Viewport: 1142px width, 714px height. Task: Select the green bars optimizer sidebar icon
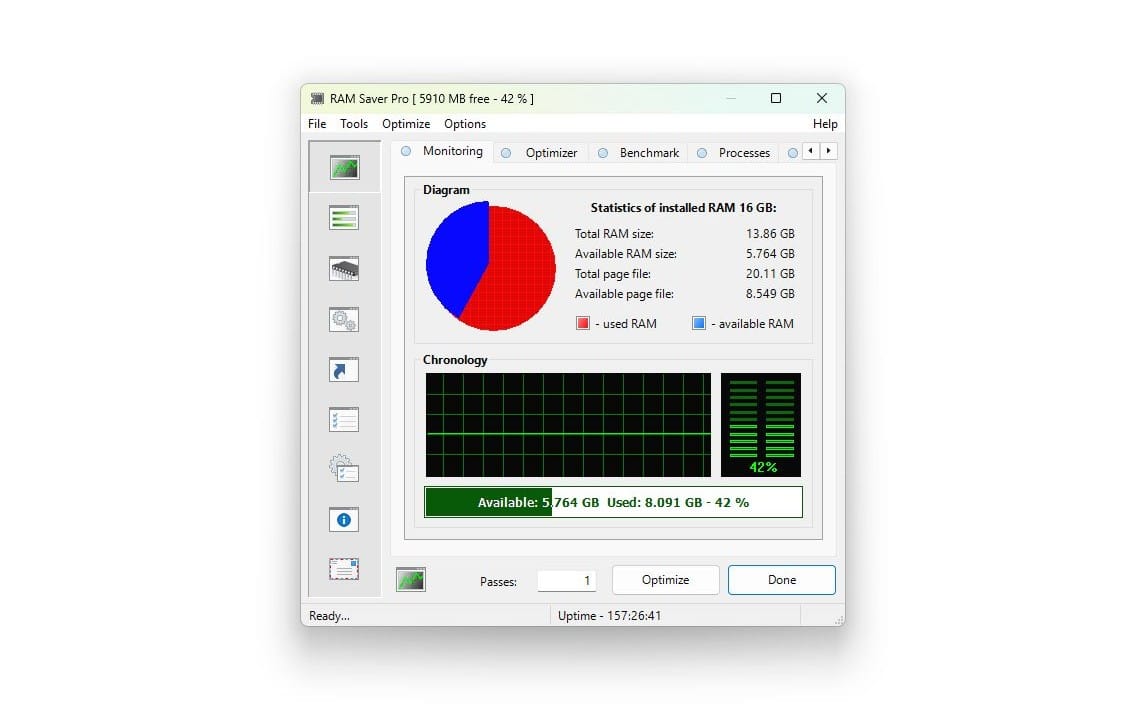(344, 218)
